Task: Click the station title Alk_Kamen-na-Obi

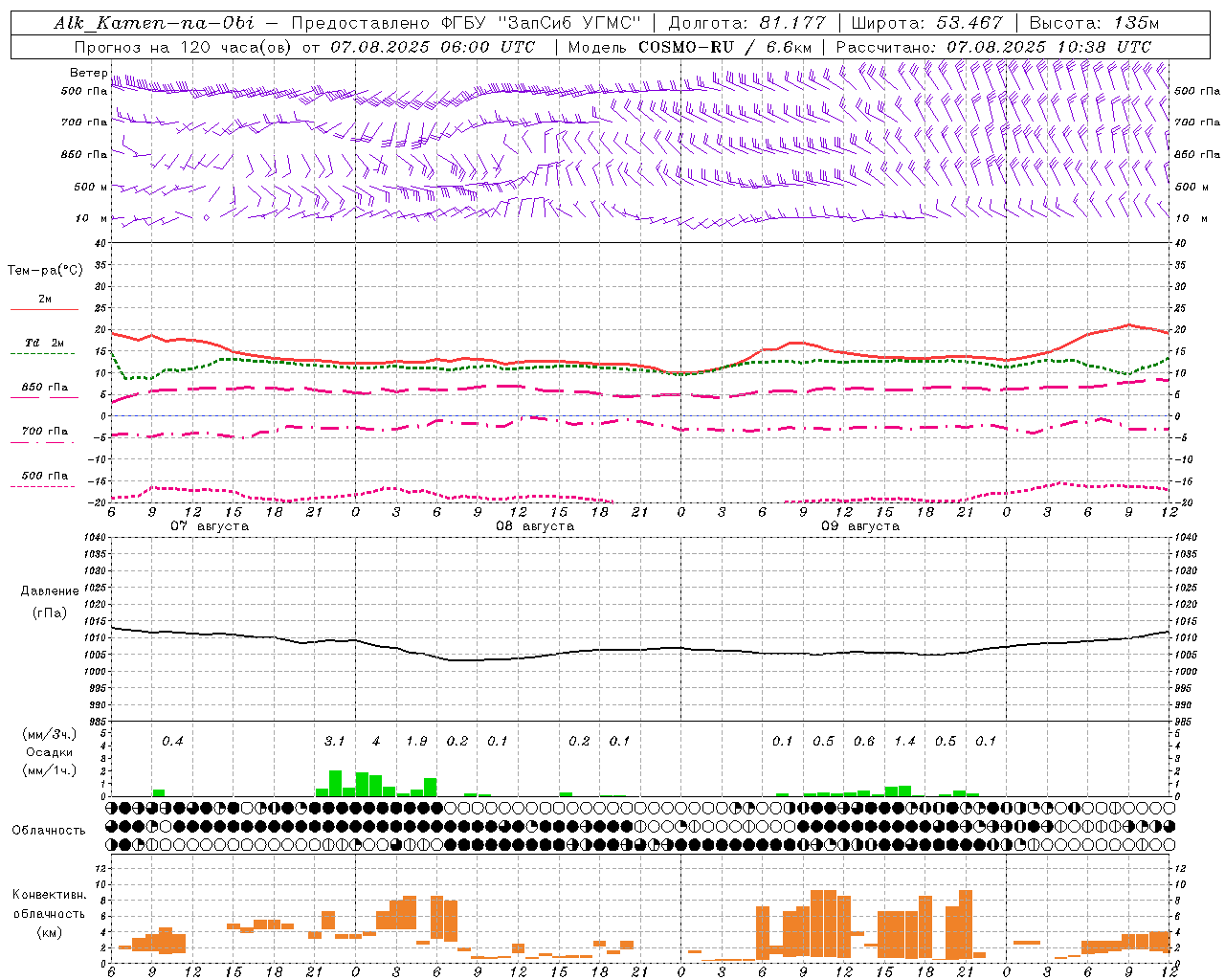Action: pos(154,23)
